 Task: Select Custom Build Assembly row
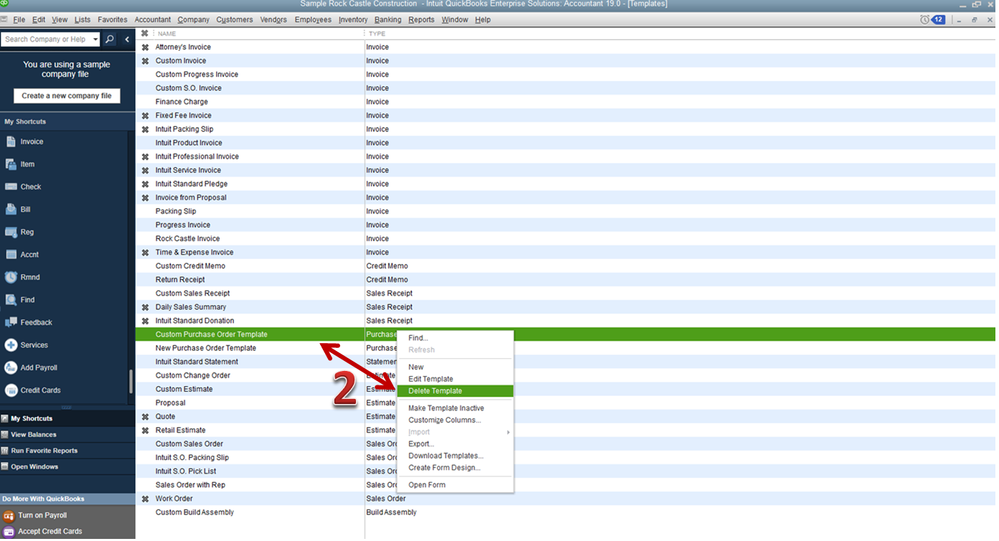[566, 512]
